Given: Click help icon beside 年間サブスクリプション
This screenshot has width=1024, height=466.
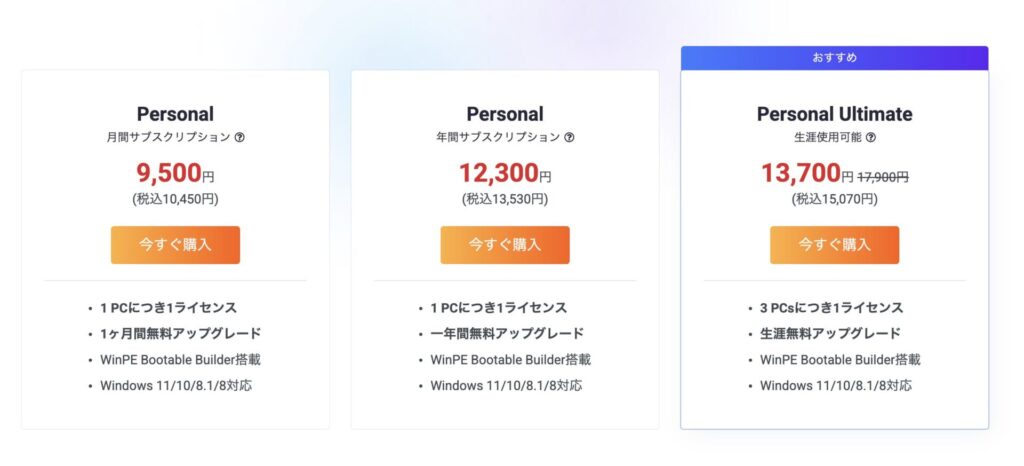Looking at the screenshot, I should click(x=569, y=137).
